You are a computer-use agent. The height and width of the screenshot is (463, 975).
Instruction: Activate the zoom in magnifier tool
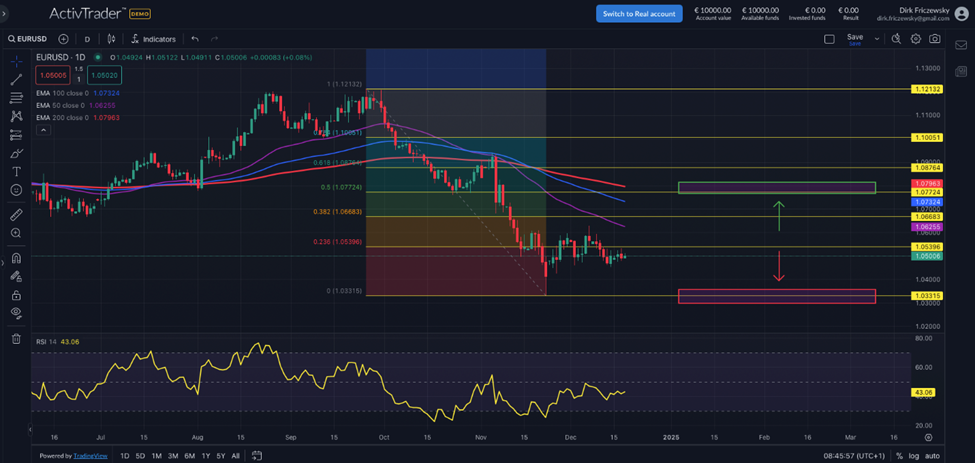[16, 233]
